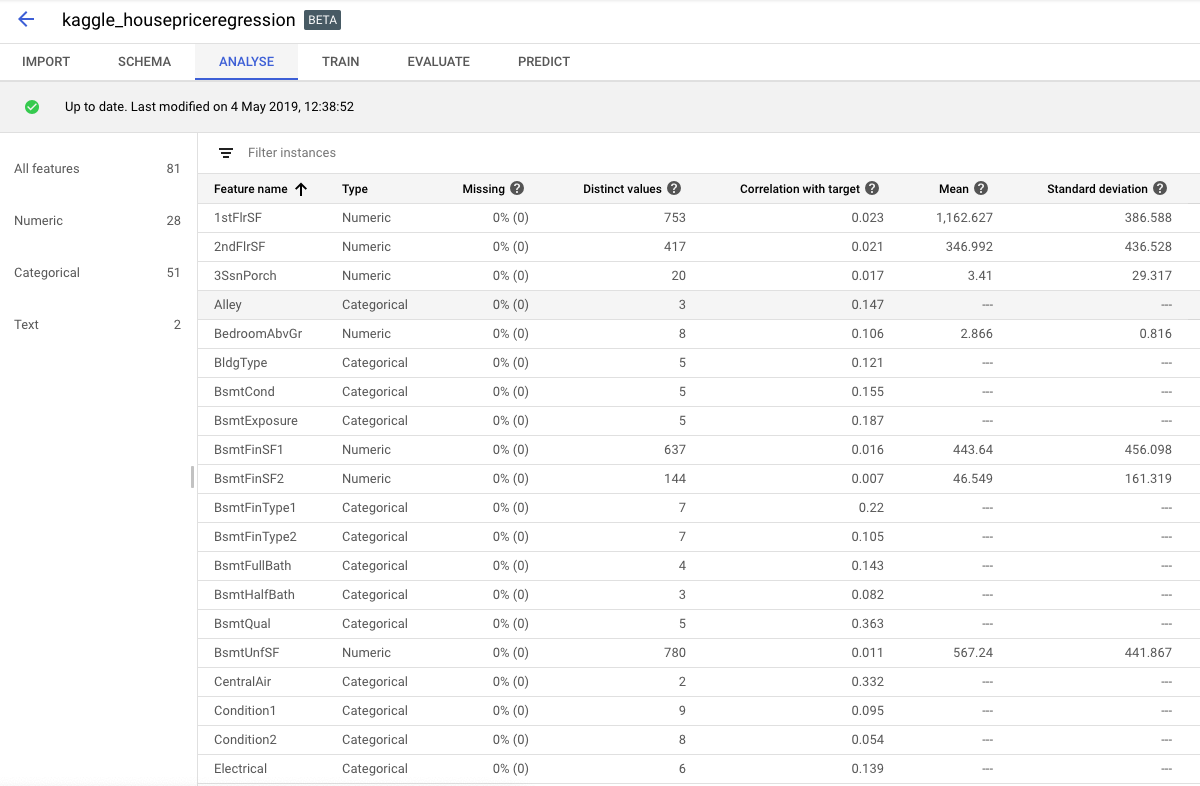Switch to the PREDICT tab
1200x786 pixels.
coord(544,62)
